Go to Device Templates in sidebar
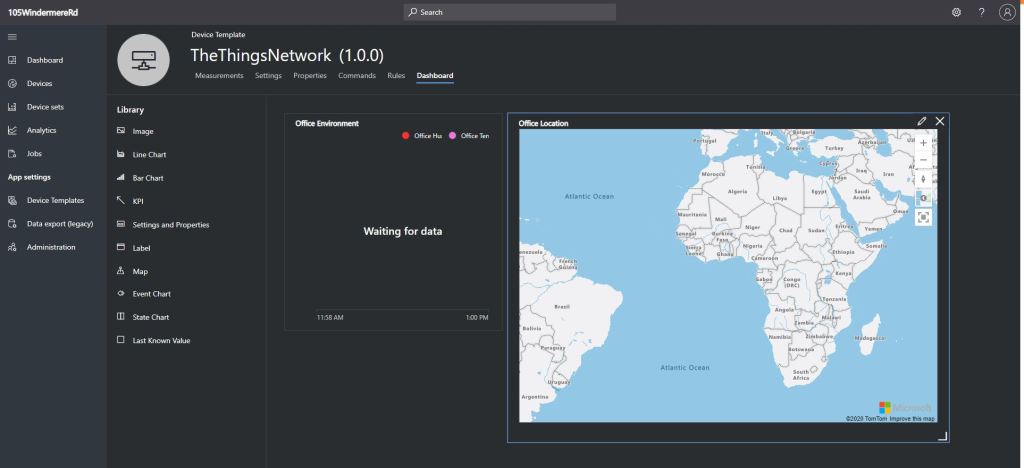 click(x=55, y=200)
